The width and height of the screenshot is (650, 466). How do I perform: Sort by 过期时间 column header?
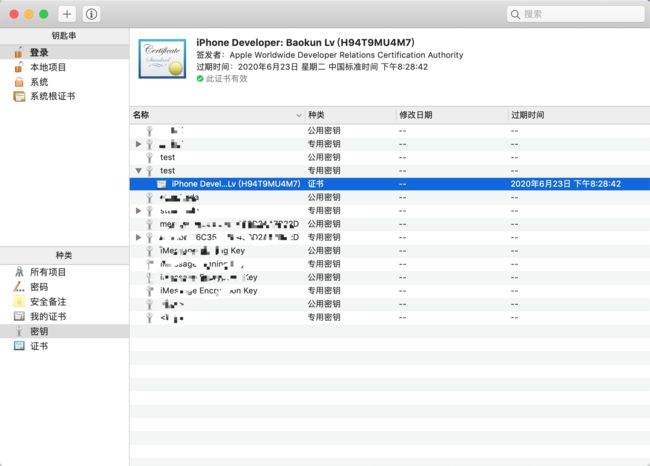click(579, 115)
